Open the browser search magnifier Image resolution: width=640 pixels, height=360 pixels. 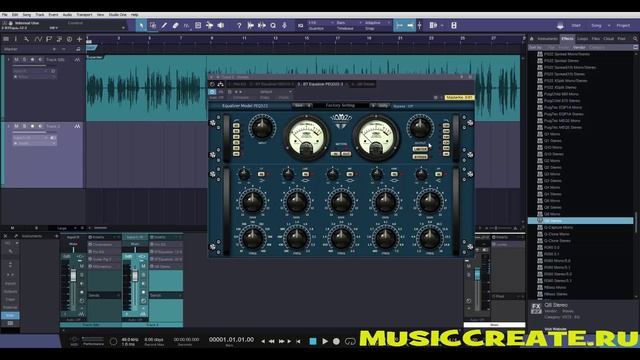pyautogui.click(x=635, y=39)
